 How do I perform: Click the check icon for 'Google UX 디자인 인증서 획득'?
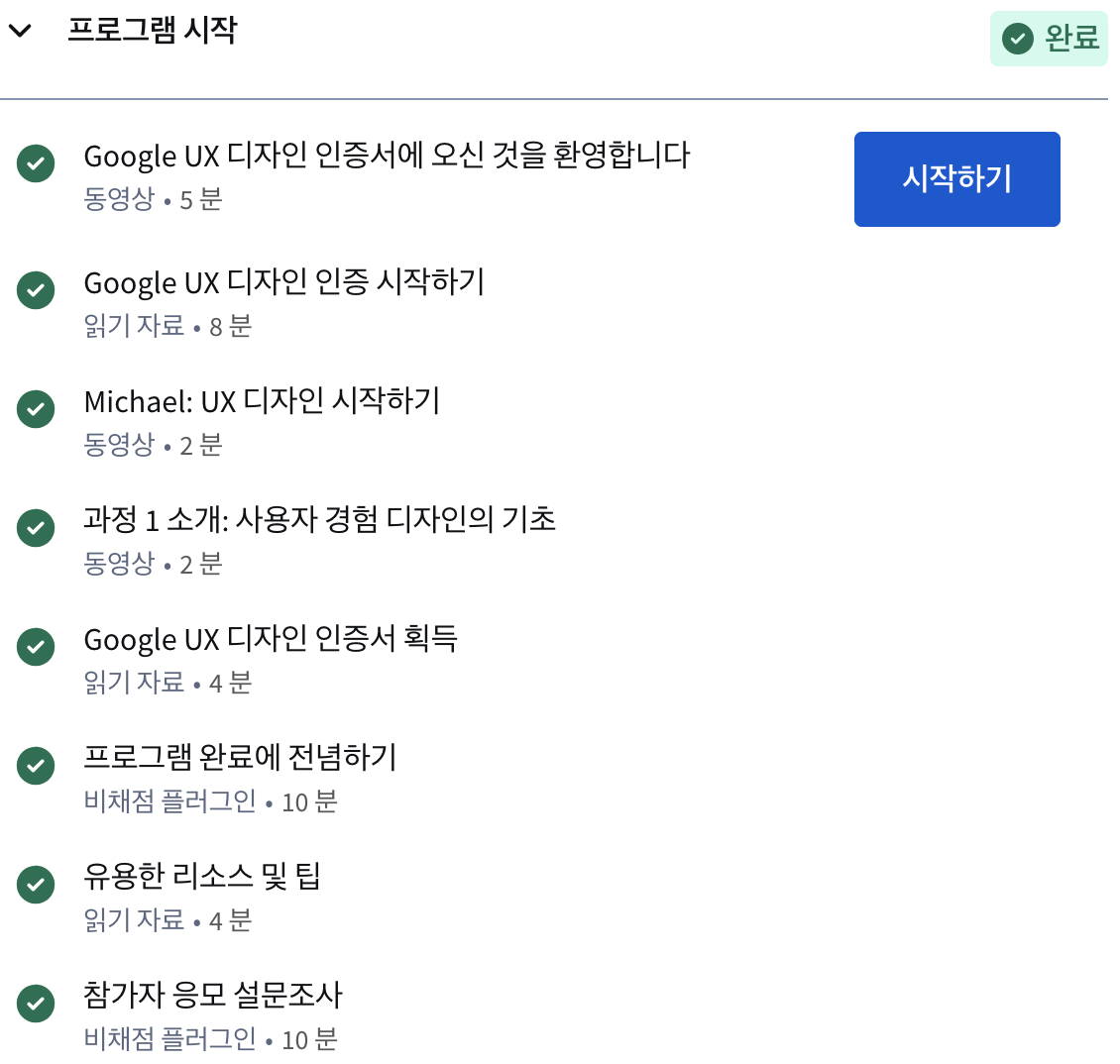coord(36,647)
